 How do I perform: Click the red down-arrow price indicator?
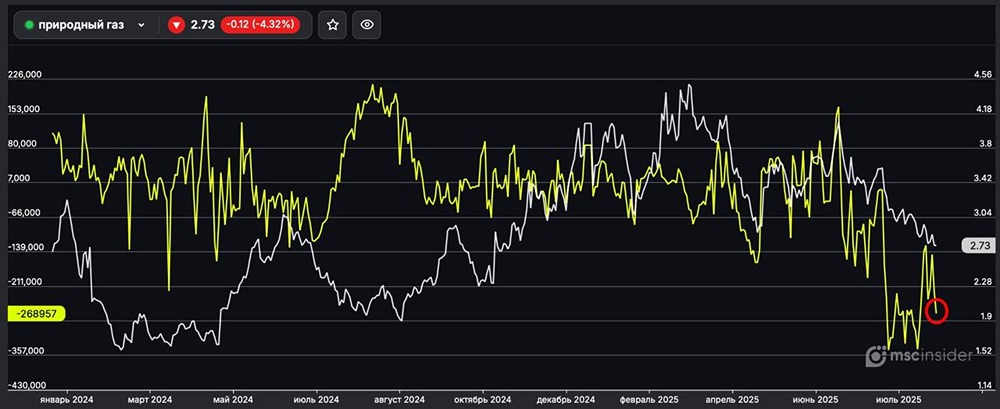pos(177,25)
